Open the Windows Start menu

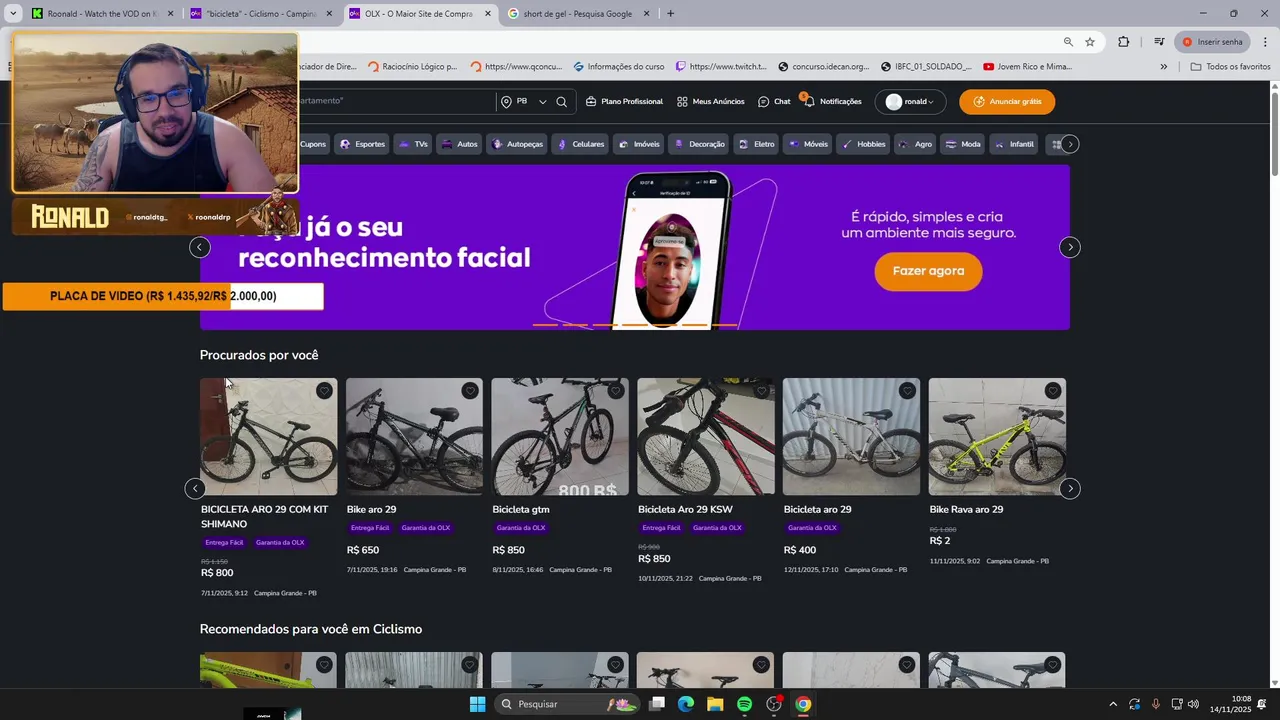tap(477, 704)
